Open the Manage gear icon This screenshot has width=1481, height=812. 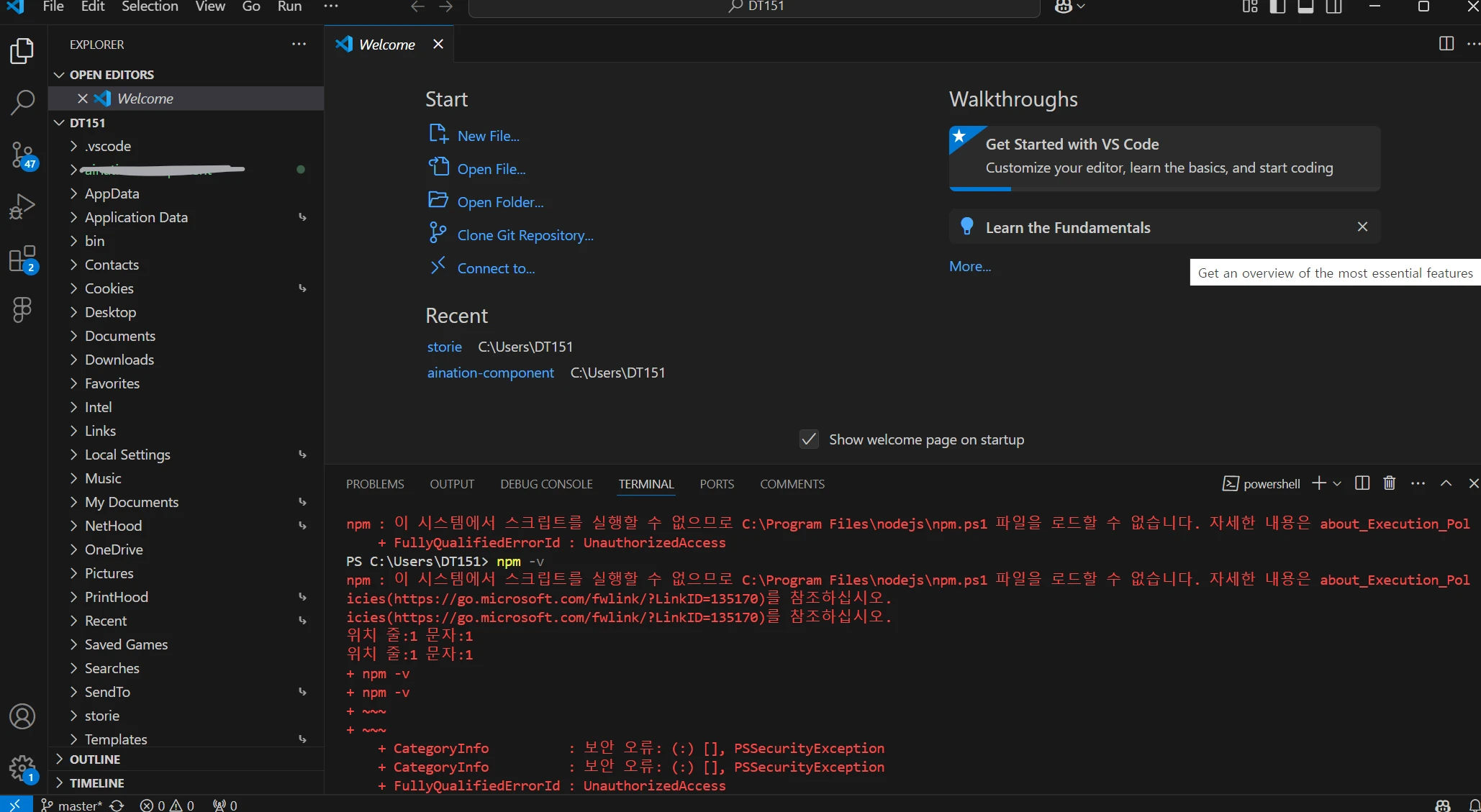coord(22,768)
